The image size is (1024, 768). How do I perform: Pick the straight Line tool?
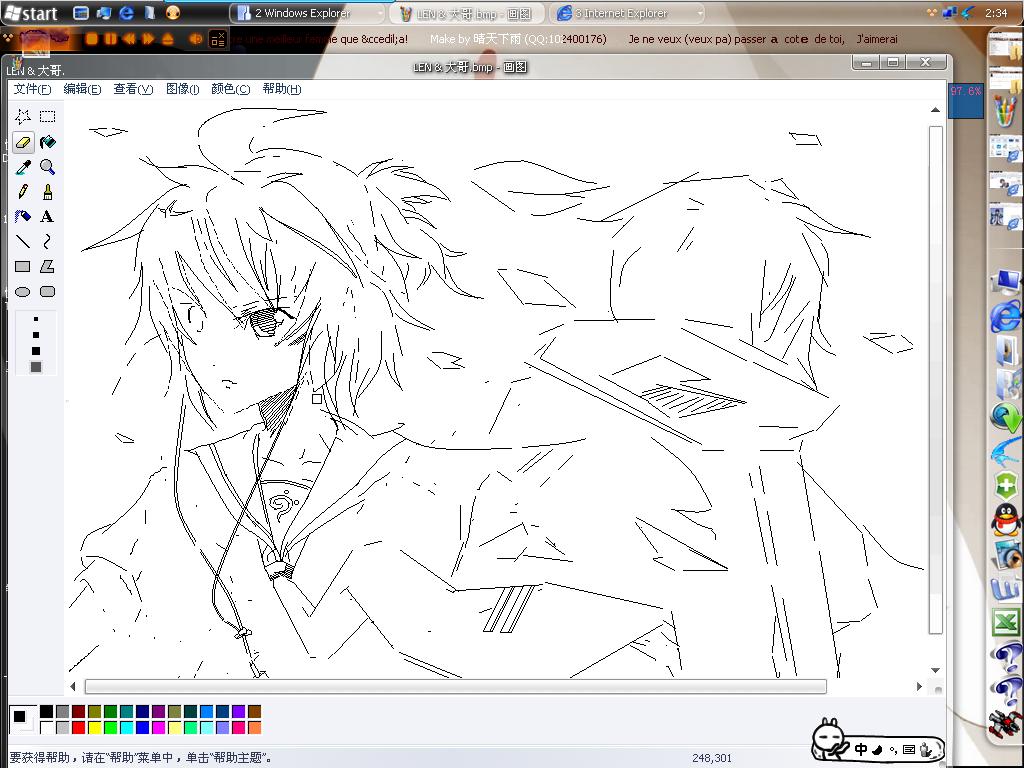pyautogui.click(x=23, y=242)
